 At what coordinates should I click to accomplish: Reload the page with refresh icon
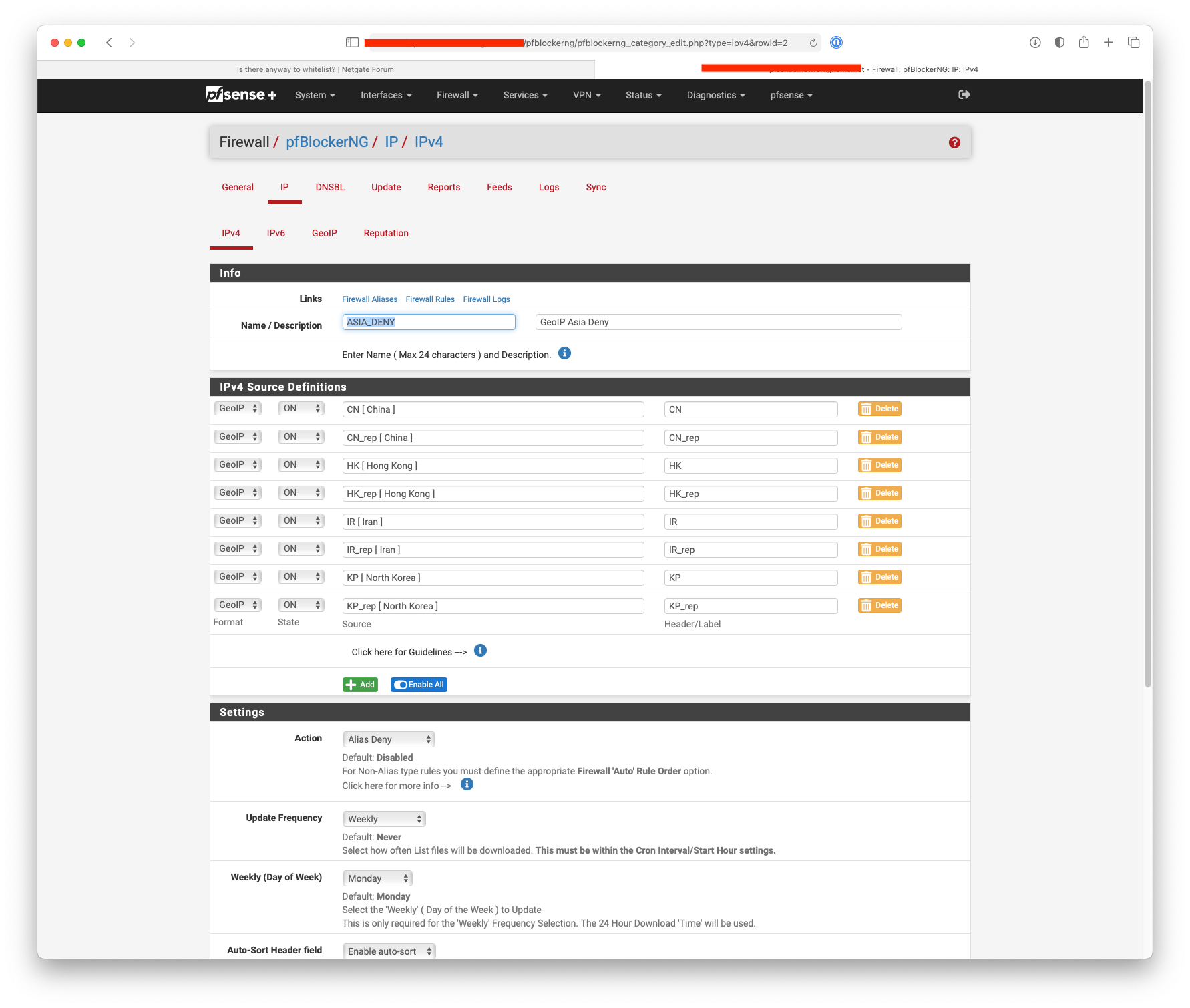(813, 43)
